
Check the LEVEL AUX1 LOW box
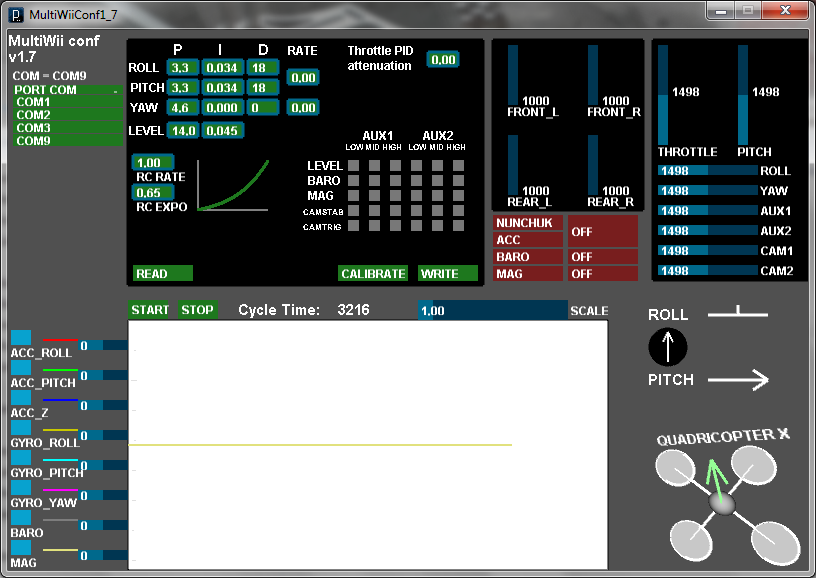pos(353,165)
